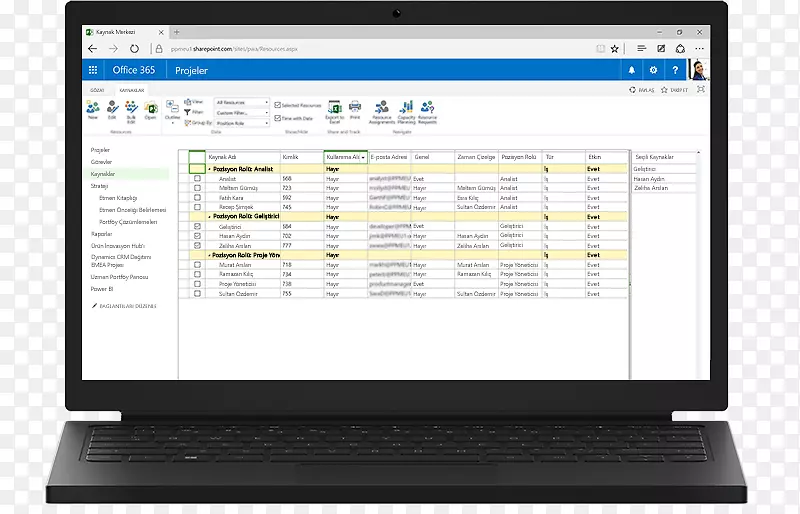The height and width of the screenshot is (514, 800).
Task: Collapse Pozisyon Rolü: Geliştirici group
Action: [210, 217]
